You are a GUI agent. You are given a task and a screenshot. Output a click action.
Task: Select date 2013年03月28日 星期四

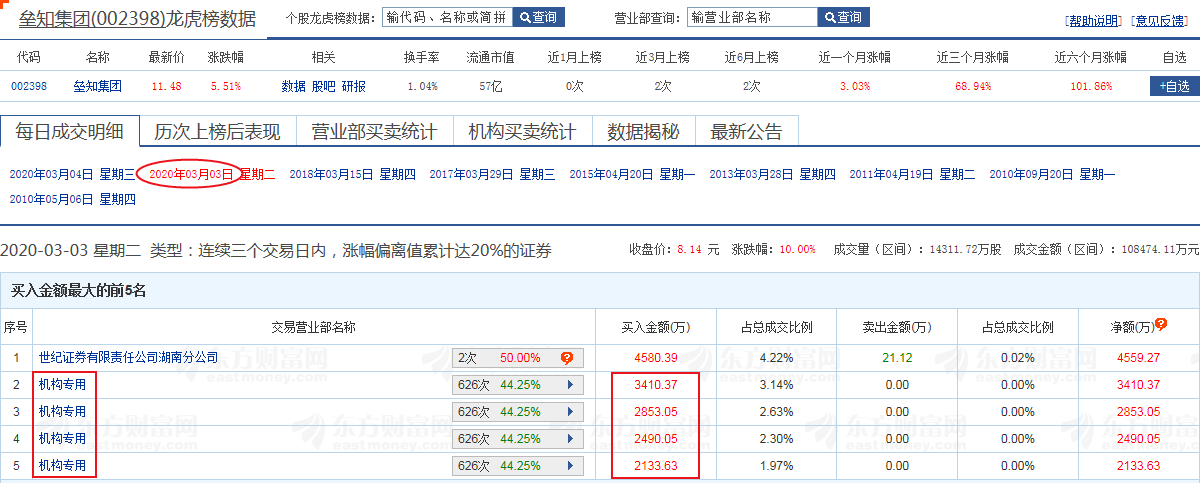click(772, 174)
